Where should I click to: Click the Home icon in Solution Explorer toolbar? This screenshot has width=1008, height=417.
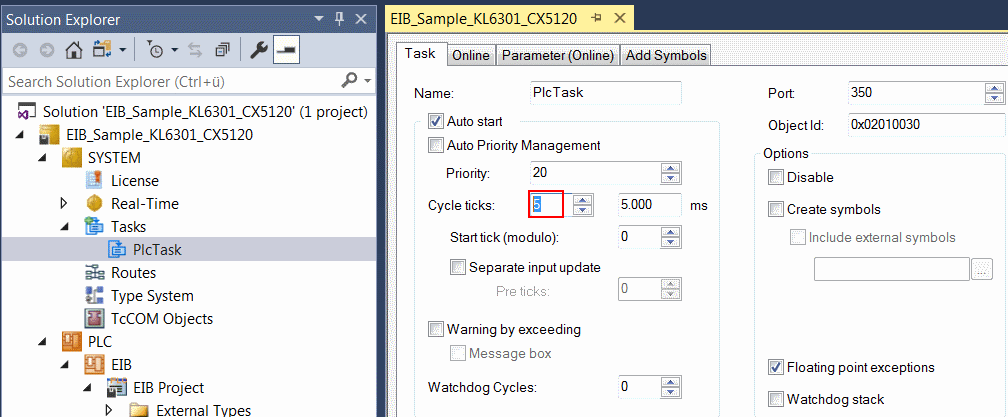point(75,51)
